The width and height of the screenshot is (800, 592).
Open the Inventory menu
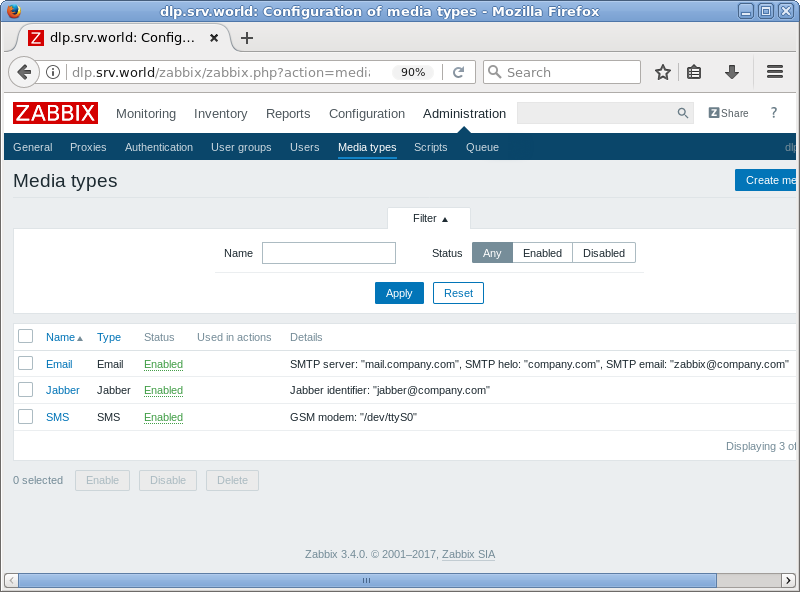point(220,113)
